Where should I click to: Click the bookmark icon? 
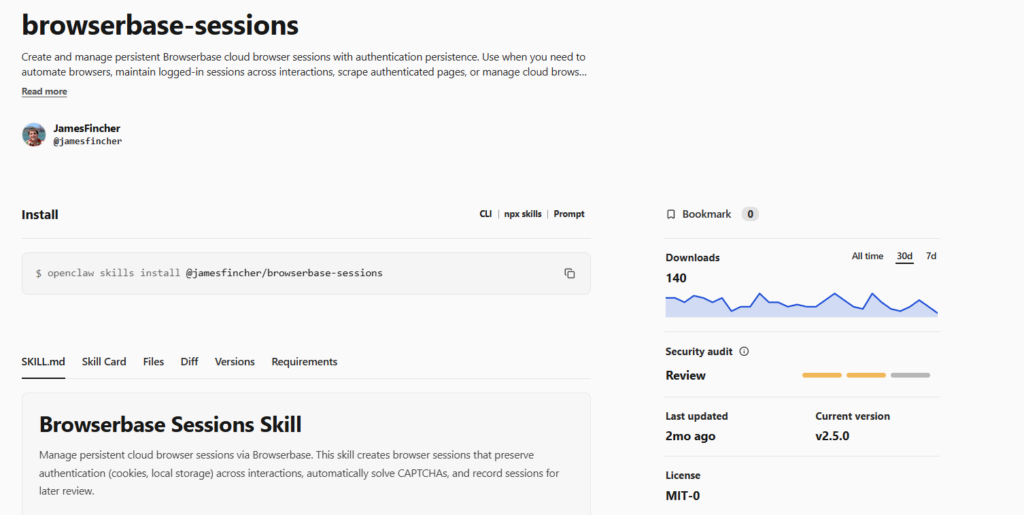click(x=671, y=214)
